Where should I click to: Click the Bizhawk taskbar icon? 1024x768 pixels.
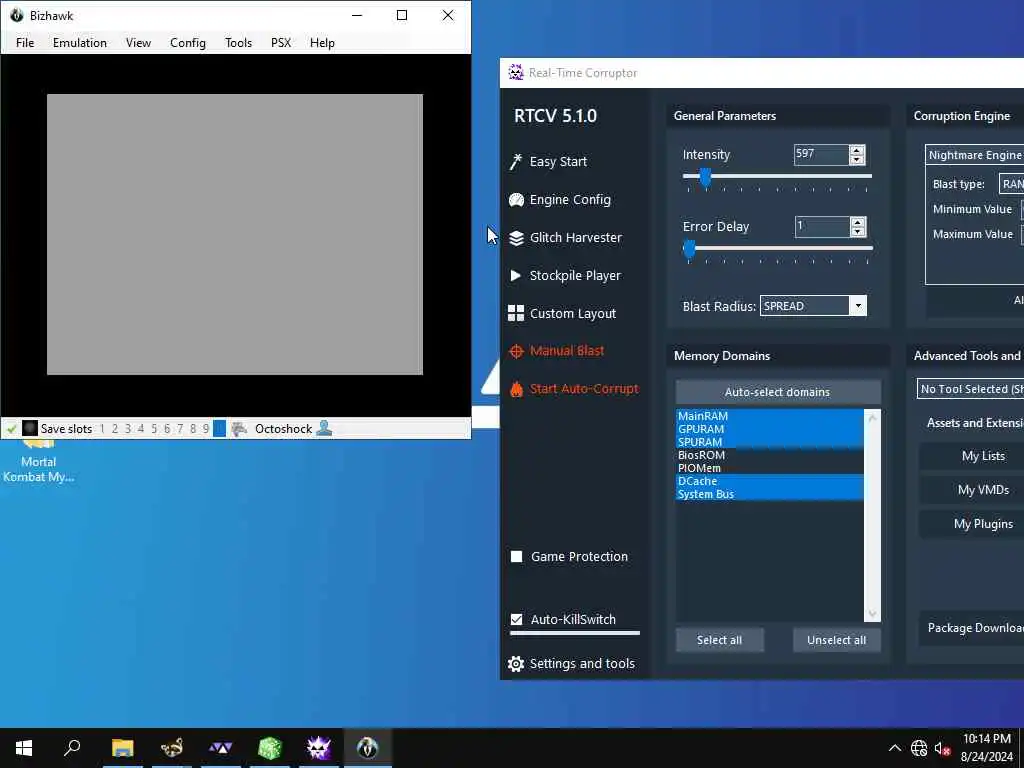368,748
